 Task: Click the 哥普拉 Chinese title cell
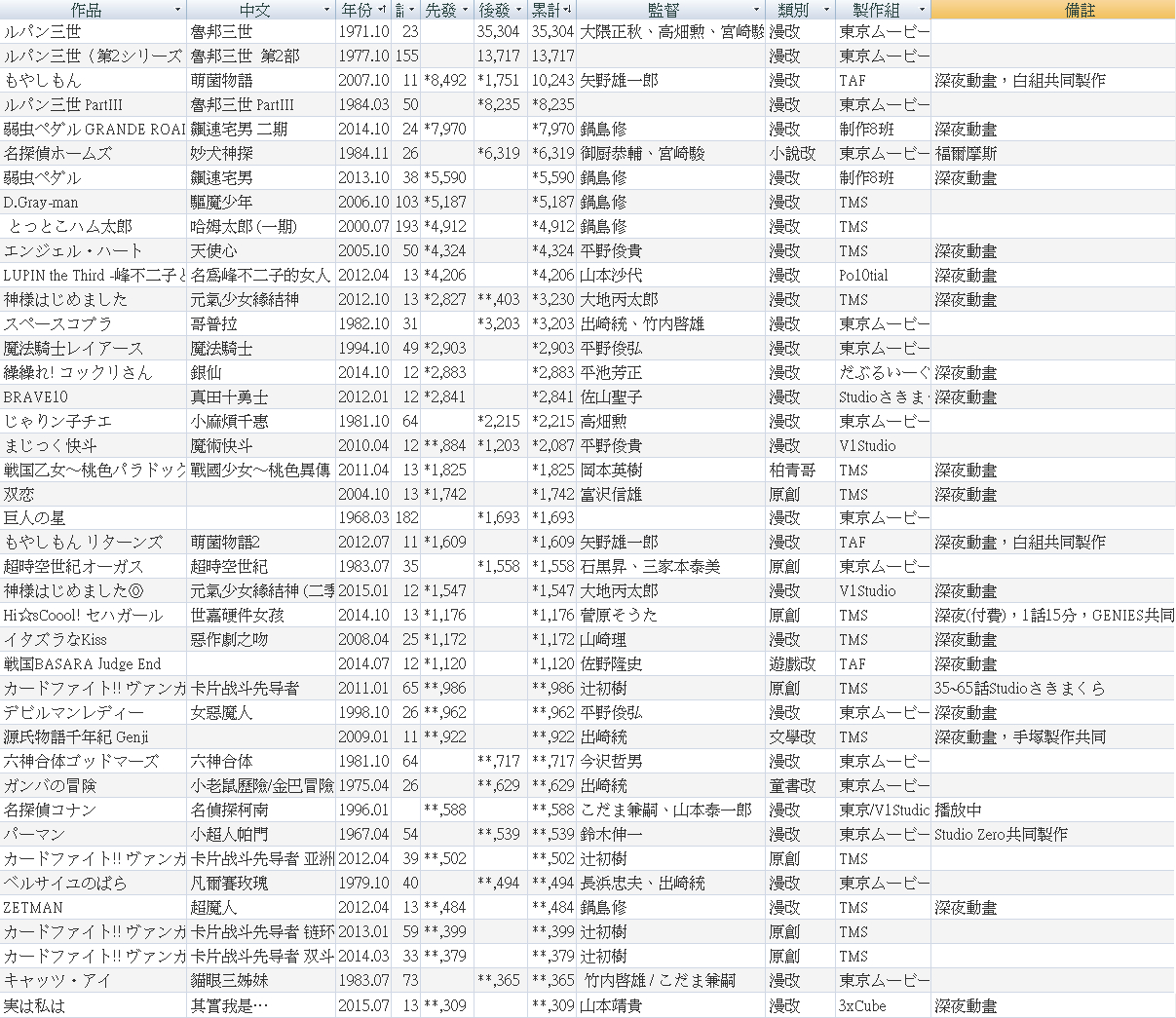(261, 323)
